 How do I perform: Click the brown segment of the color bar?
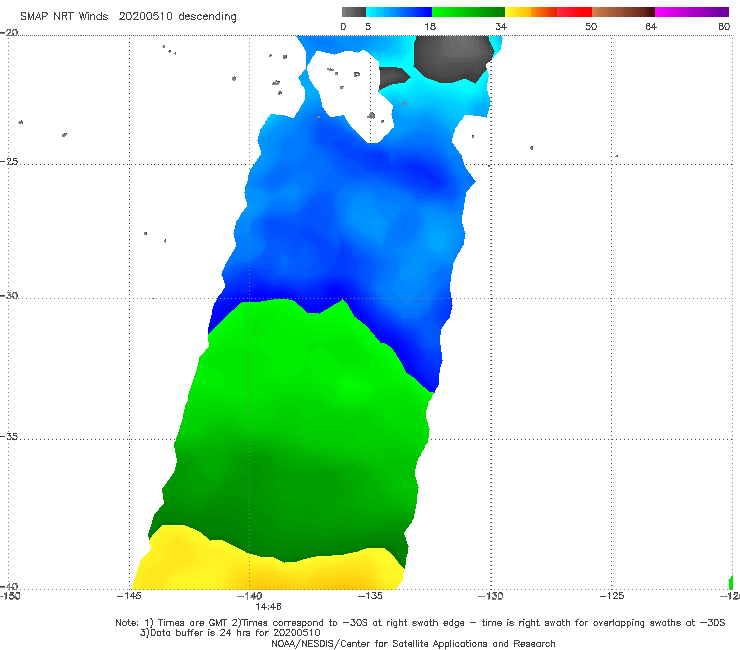point(623,12)
